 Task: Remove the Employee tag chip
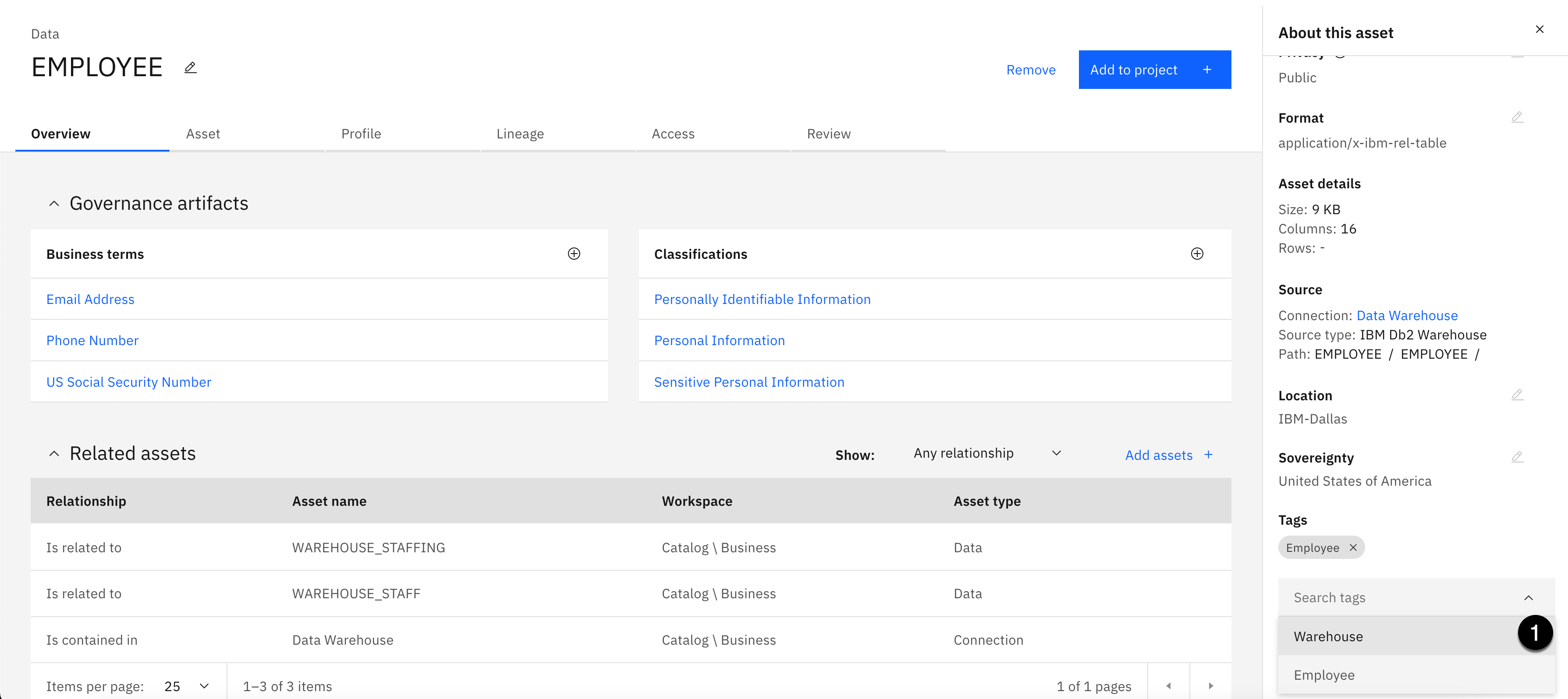tap(1352, 547)
